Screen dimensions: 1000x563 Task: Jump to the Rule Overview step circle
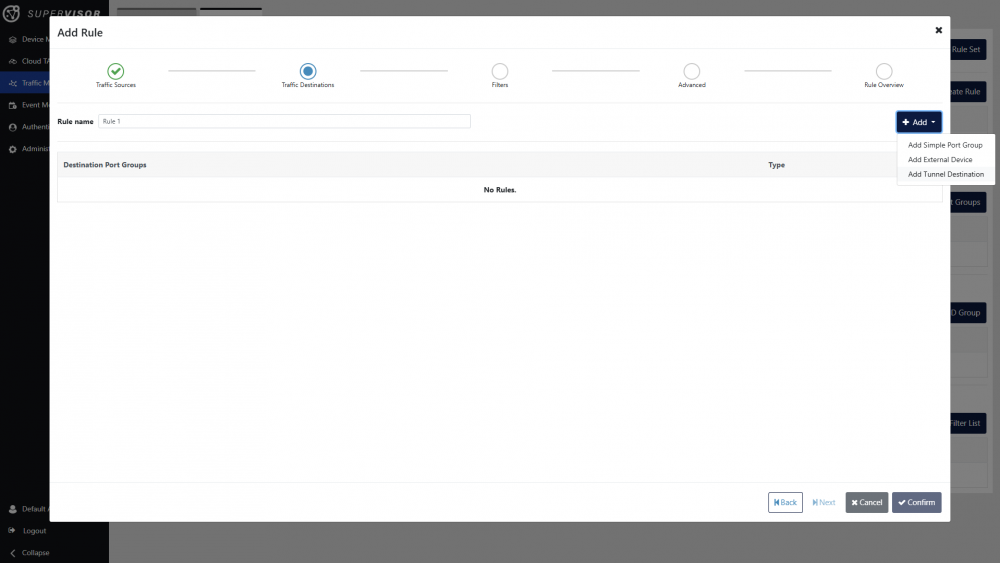[x=884, y=71]
